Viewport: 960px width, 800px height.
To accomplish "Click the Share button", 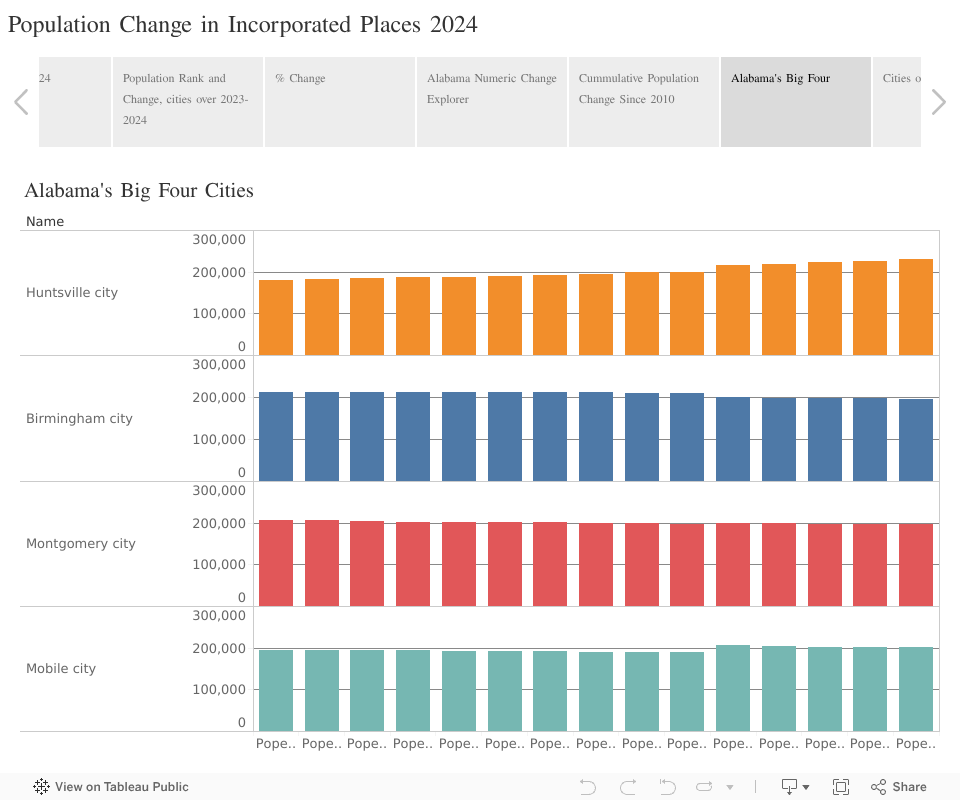I will tap(898, 787).
